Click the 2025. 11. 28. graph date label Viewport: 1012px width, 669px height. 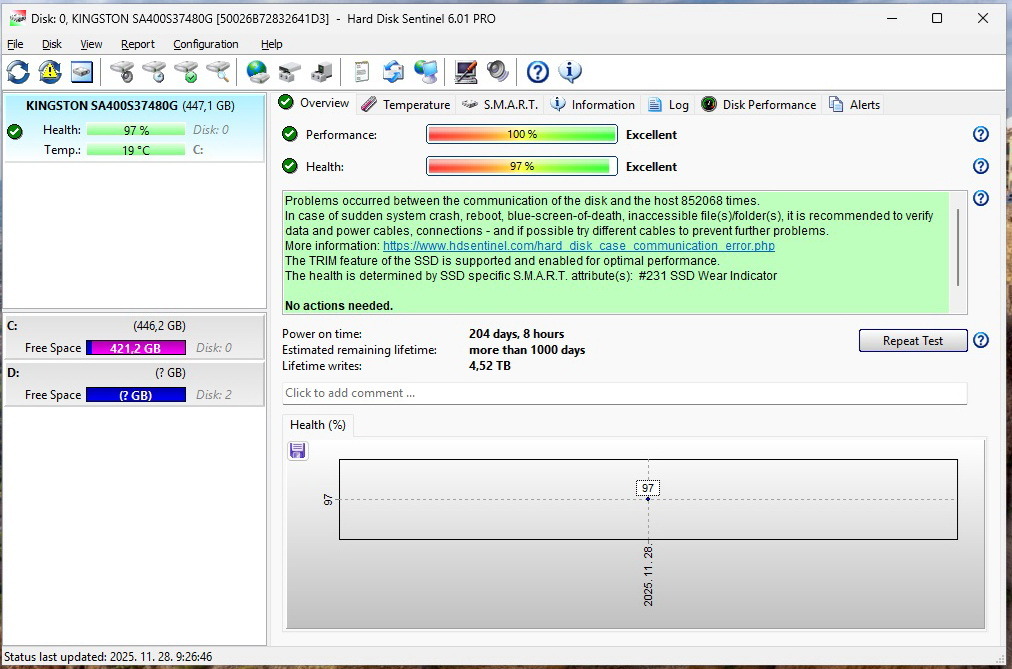[648, 575]
